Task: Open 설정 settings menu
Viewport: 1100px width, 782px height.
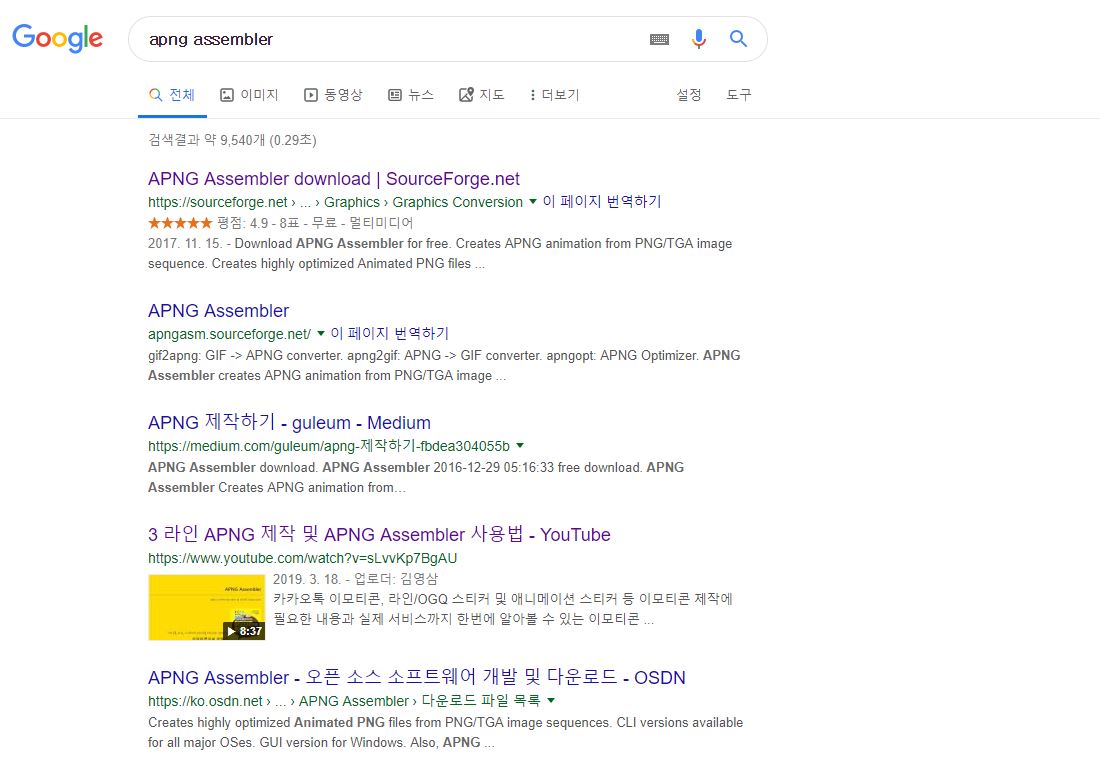Action: pyautogui.click(x=689, y=95)
